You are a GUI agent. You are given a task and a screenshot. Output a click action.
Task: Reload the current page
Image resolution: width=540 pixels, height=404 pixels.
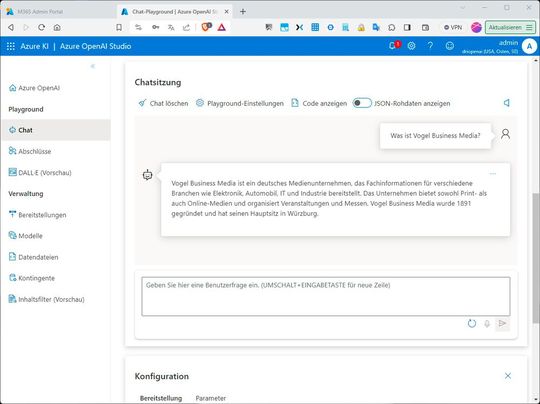[x=42, y=28]
